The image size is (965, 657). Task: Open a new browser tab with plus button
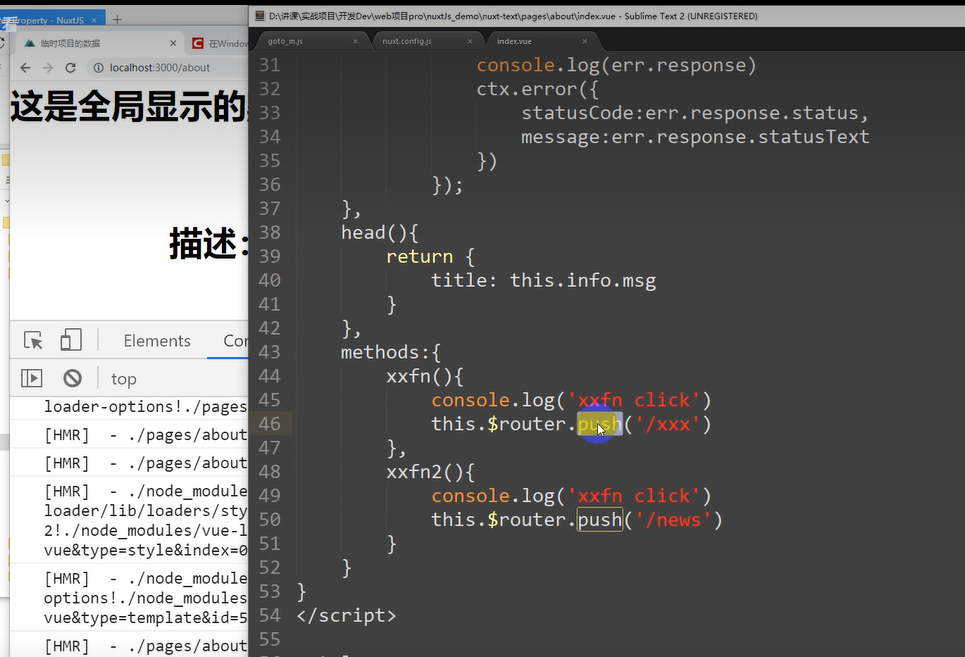(x=117, y=19)
